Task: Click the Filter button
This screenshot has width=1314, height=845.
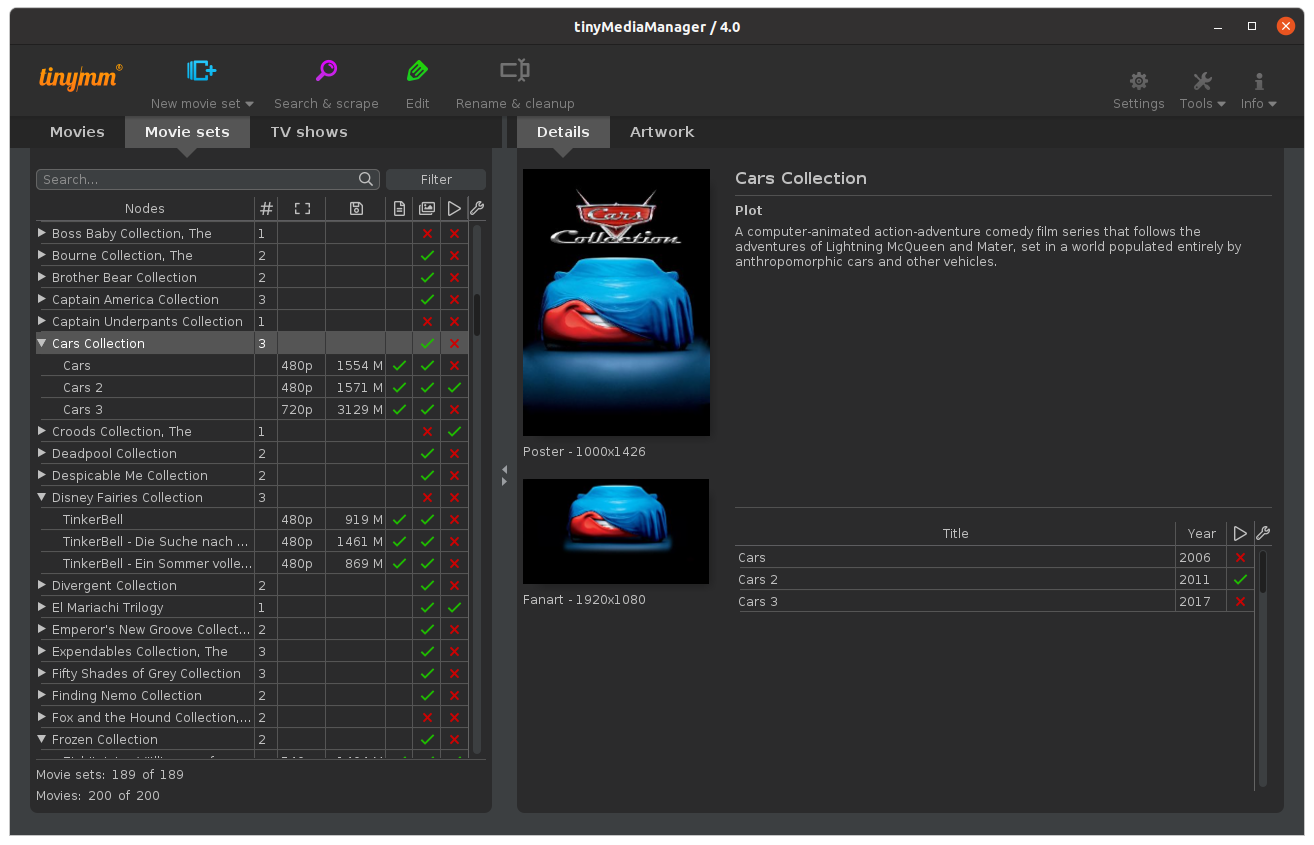Action: point(436,180)
